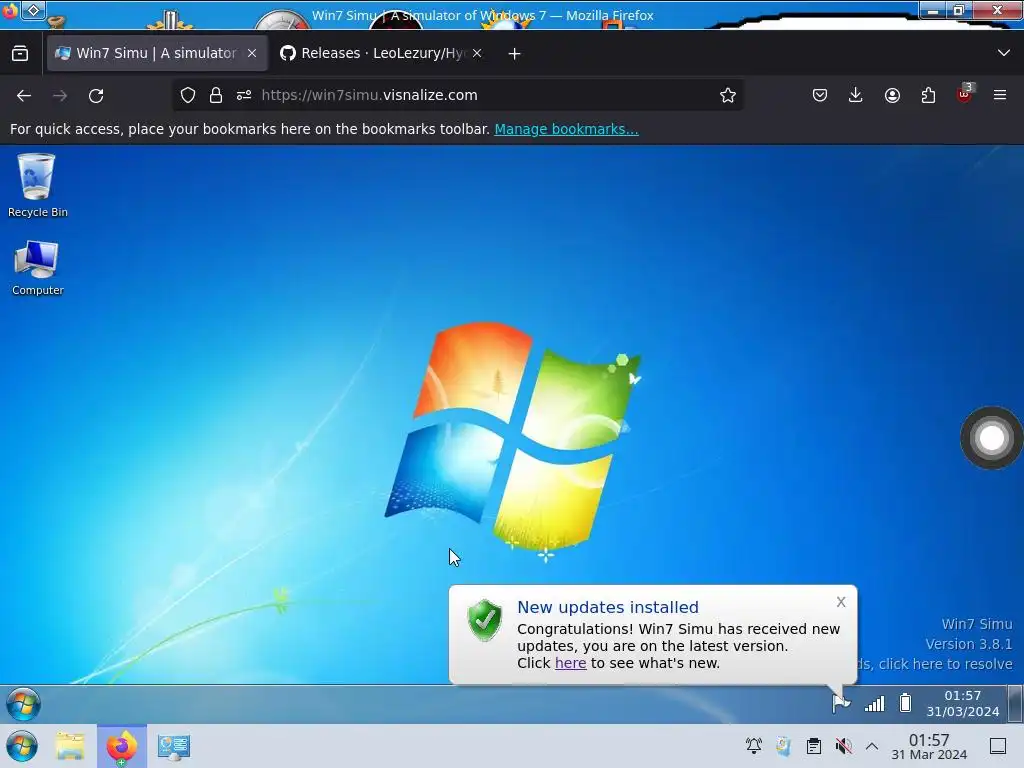This screenshot has height=768, width=1024.
Task: Click the simulated network signal icon
Action: [x=874, y=703]
